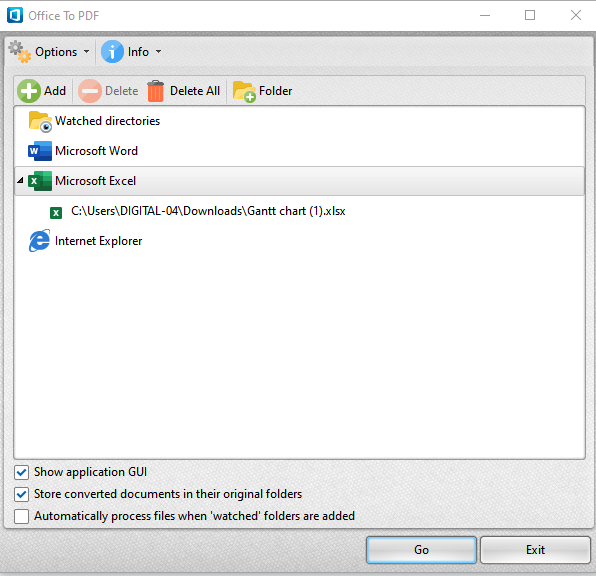Open the Info dropdown arrow
Image resolution: width=596 pixels, height=576 pixels.
coord(159,52)
